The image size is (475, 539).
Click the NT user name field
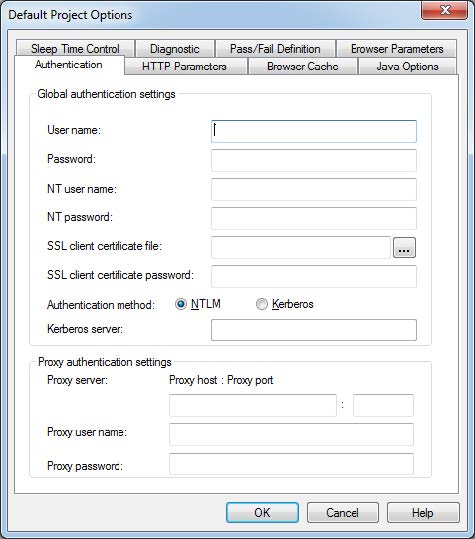pos(314,189)
